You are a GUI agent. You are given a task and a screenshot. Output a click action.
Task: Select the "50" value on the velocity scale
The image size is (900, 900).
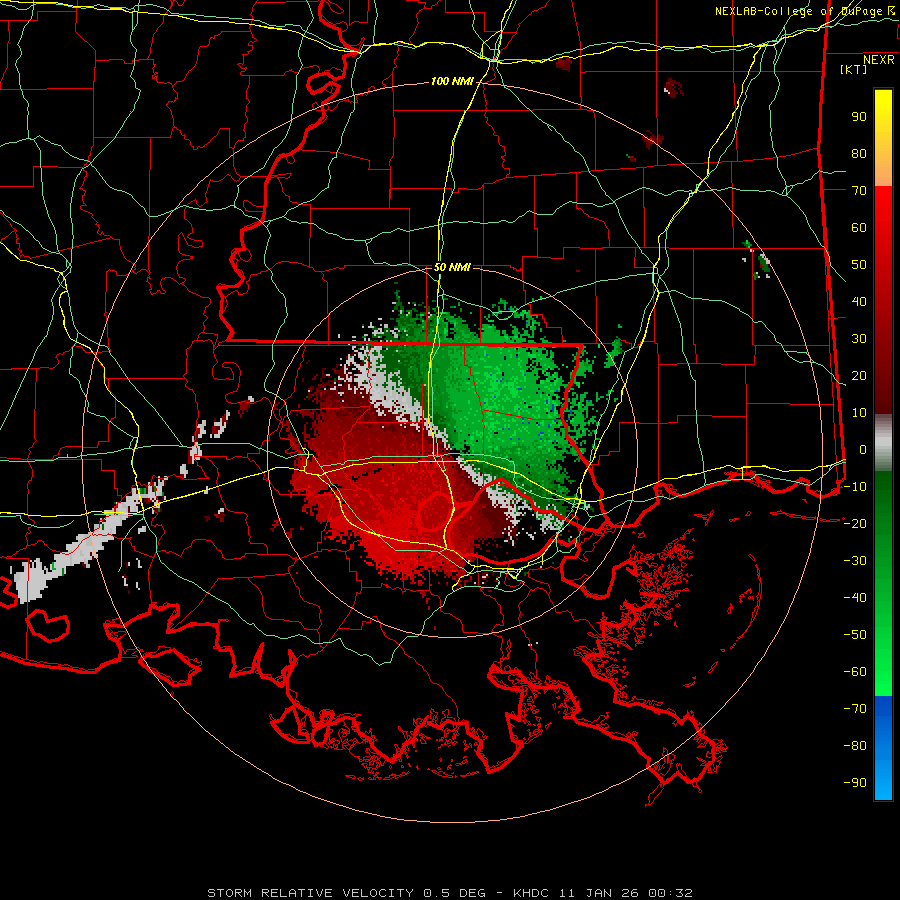(x=859, y=265)
